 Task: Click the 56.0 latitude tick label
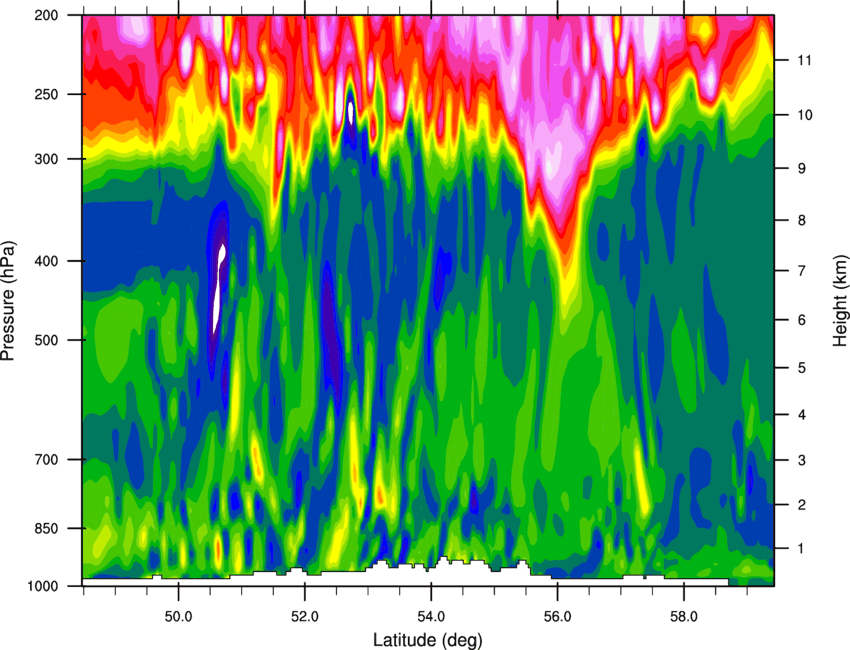click(557, 617)
